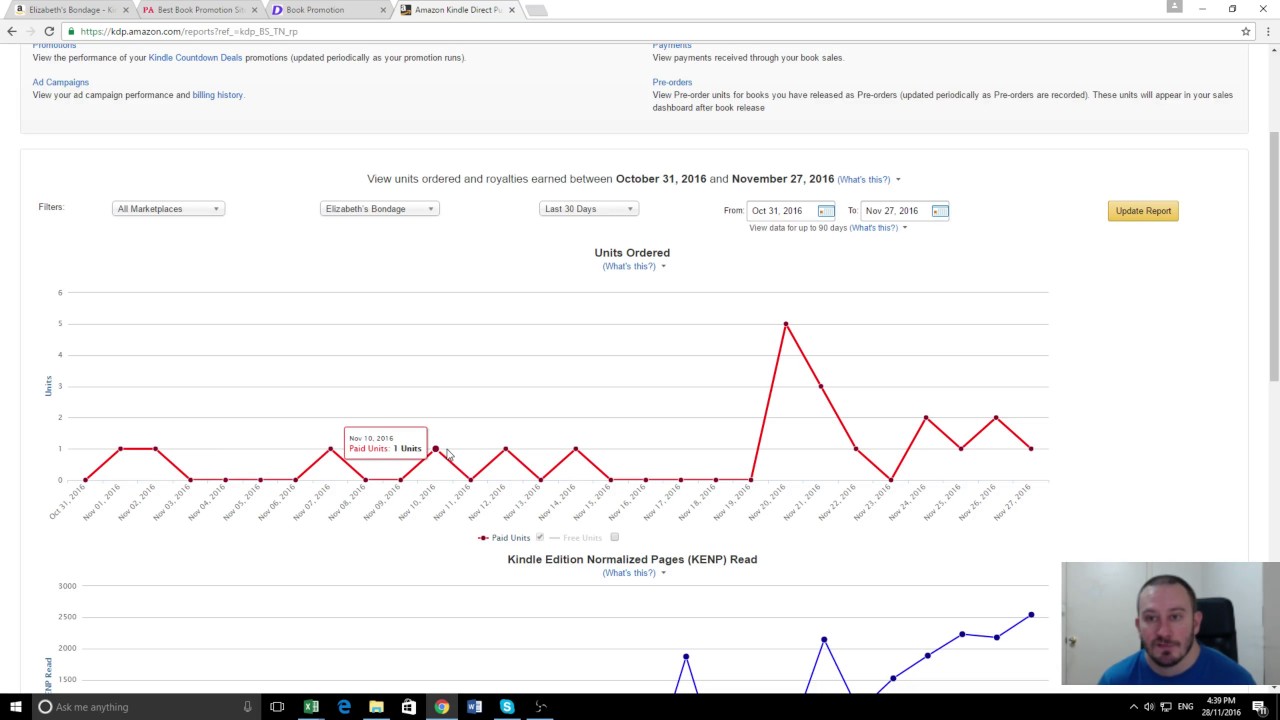The image size is (1280, 720).
Task: Open the From date calendar picker icon
Action: (x=826, y=211)
